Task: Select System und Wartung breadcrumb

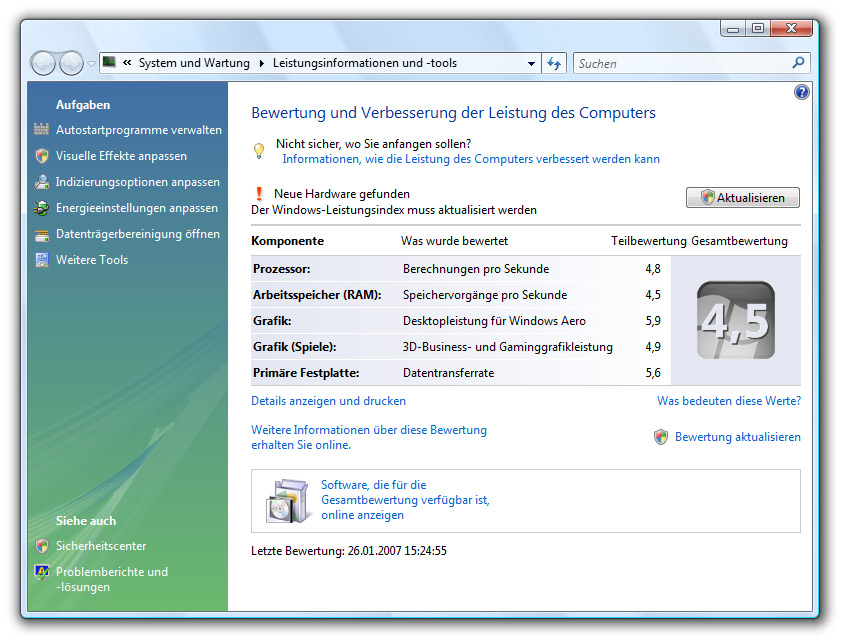Action: click(x=194, y=63)
